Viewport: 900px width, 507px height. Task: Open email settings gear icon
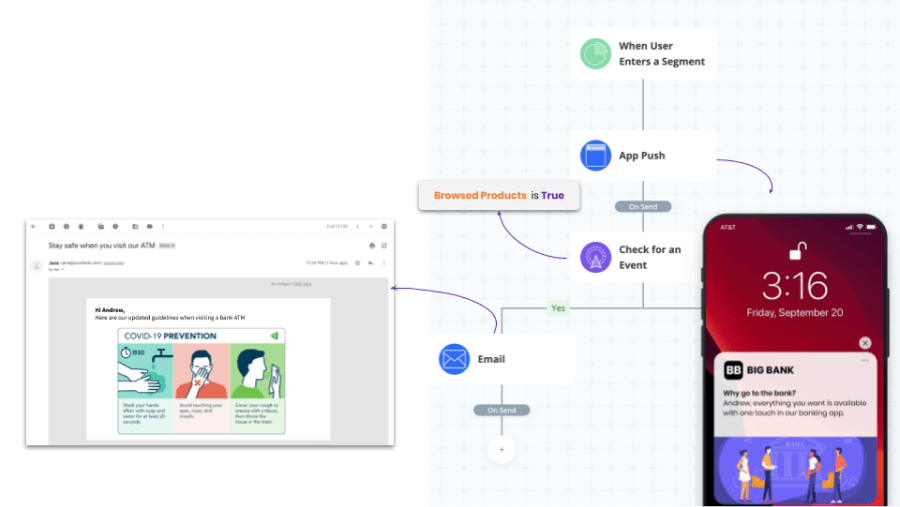point(384,227)
